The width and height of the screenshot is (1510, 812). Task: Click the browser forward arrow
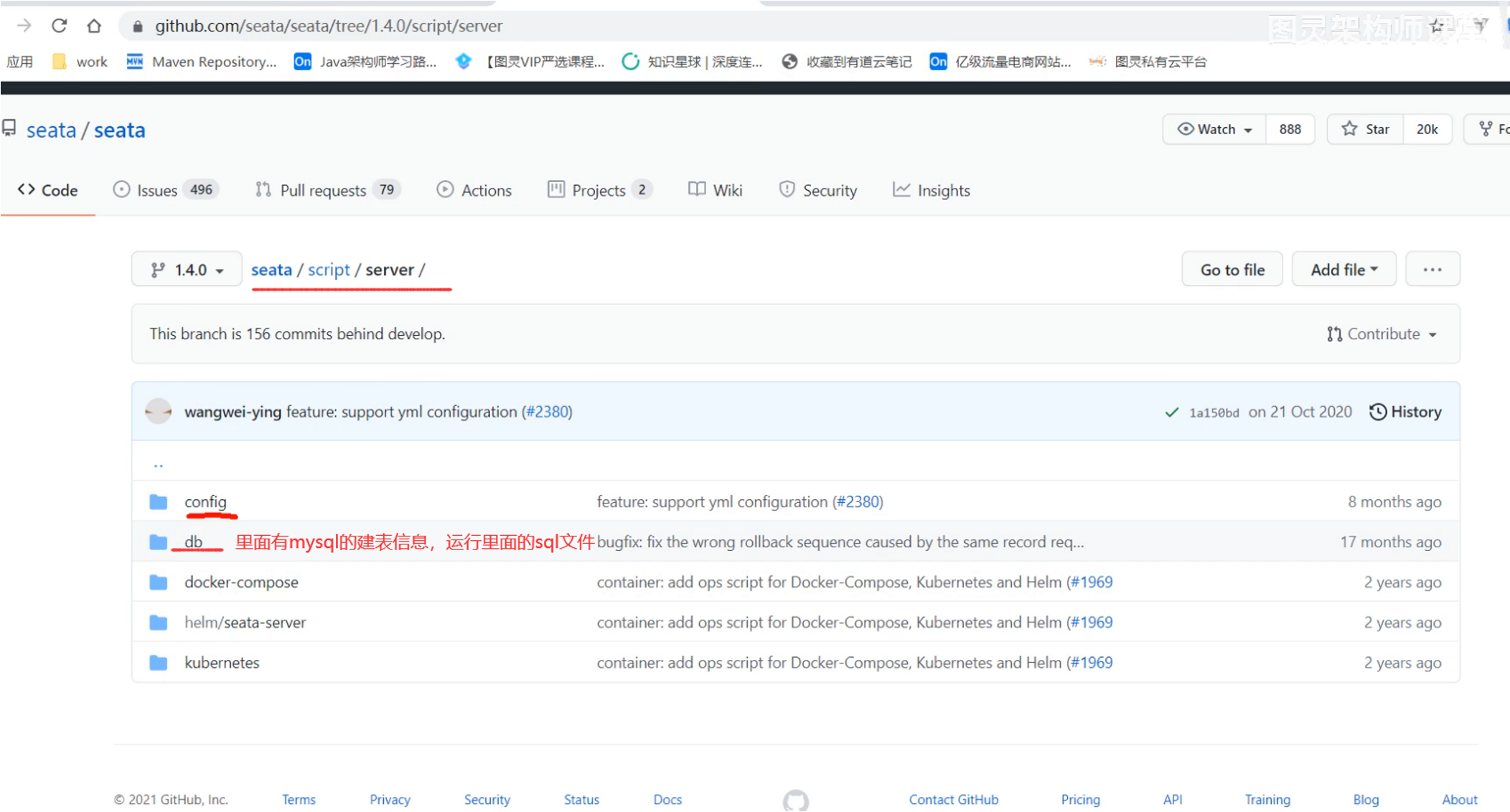point(24,26)
